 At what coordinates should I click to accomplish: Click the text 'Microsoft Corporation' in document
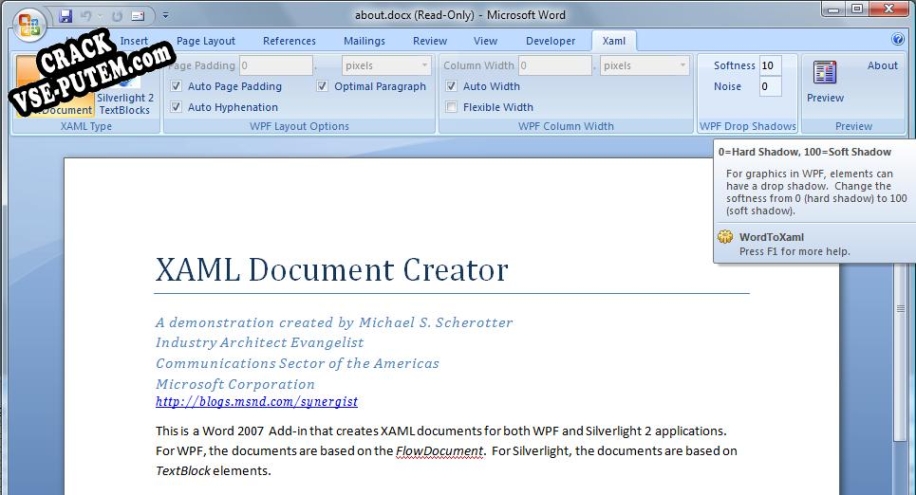click(235, 384)
